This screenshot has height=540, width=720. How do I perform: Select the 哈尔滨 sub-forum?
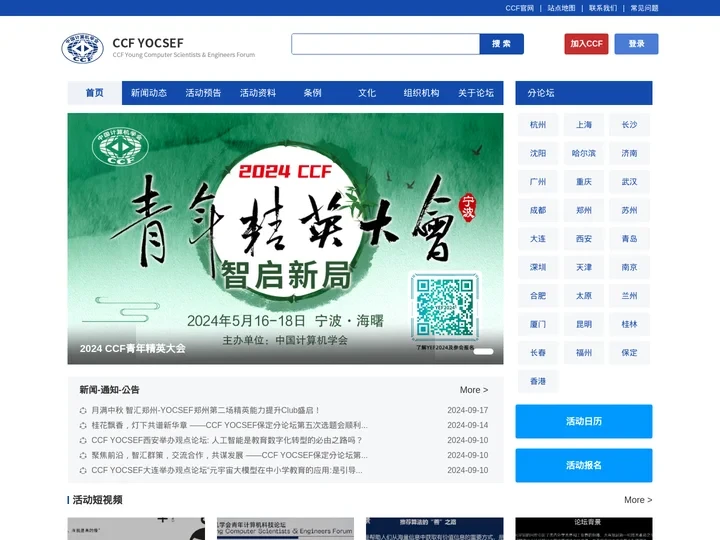584,153
